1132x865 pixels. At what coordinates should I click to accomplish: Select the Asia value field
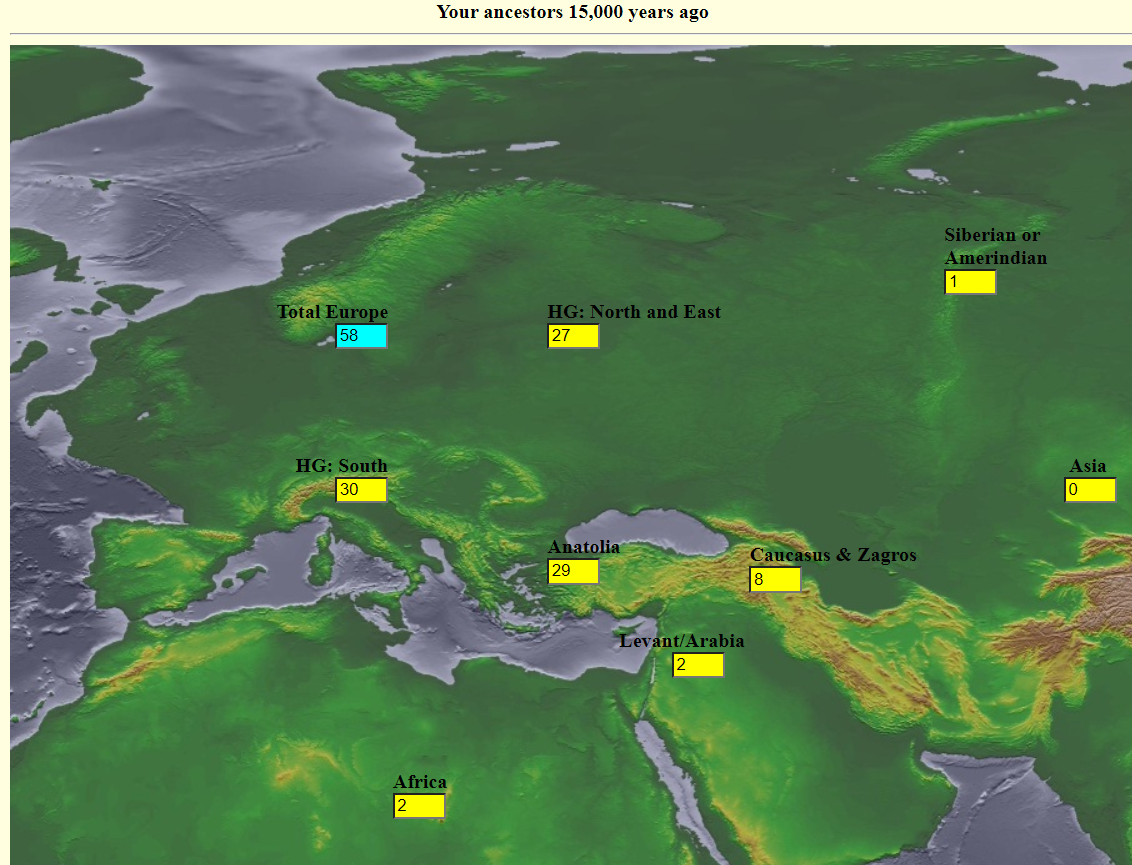[1090, 490]
